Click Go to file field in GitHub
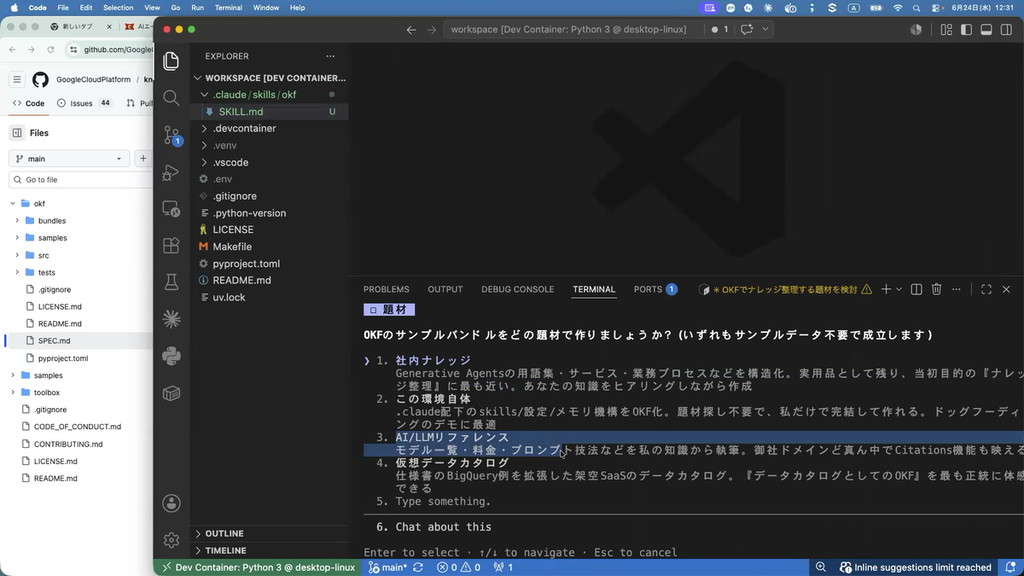This screenshot has width=1024, height=576. click(x=81, y=180)
